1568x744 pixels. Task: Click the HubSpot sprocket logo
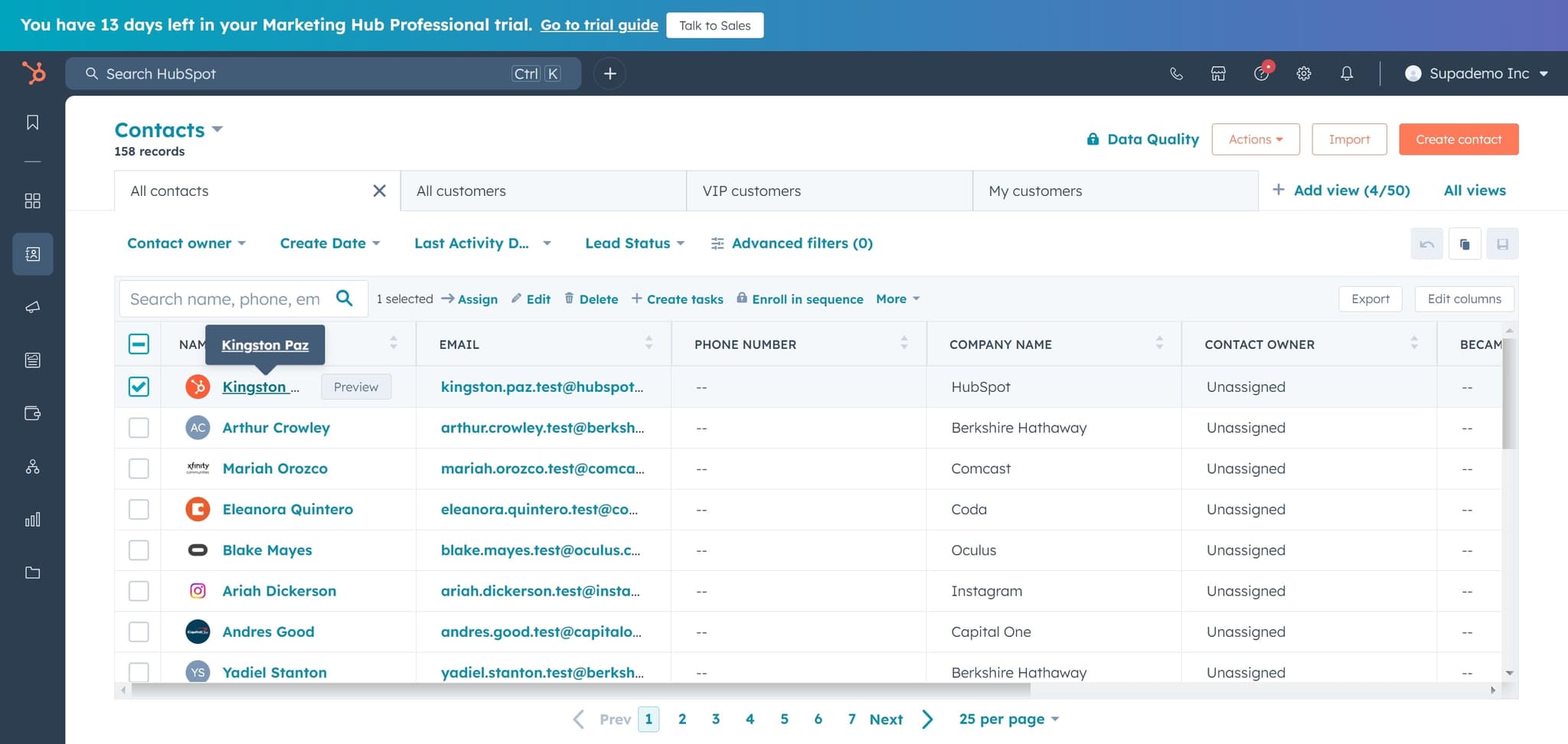(33, 73)
